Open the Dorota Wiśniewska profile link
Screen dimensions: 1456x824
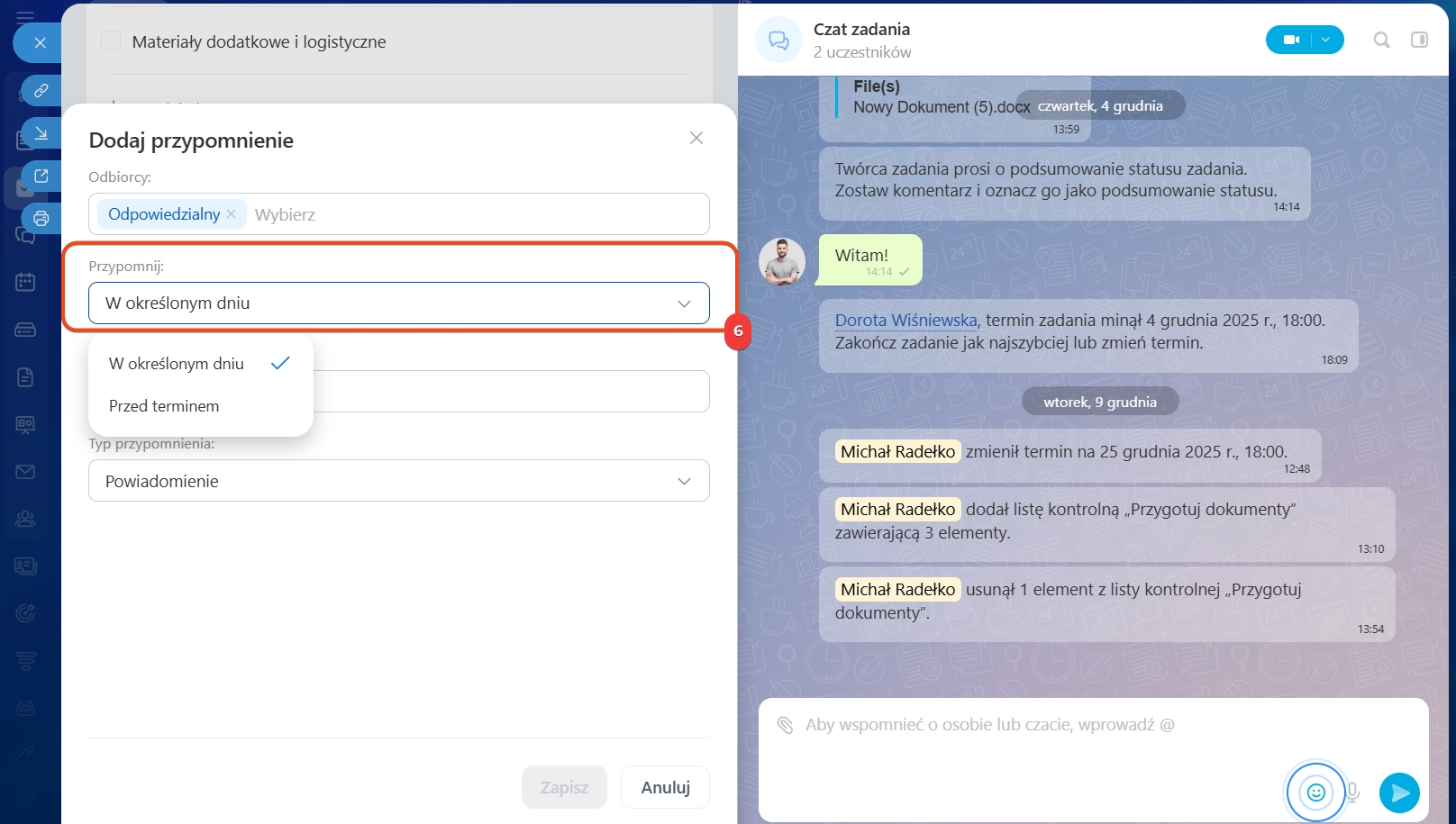(905, 320)
